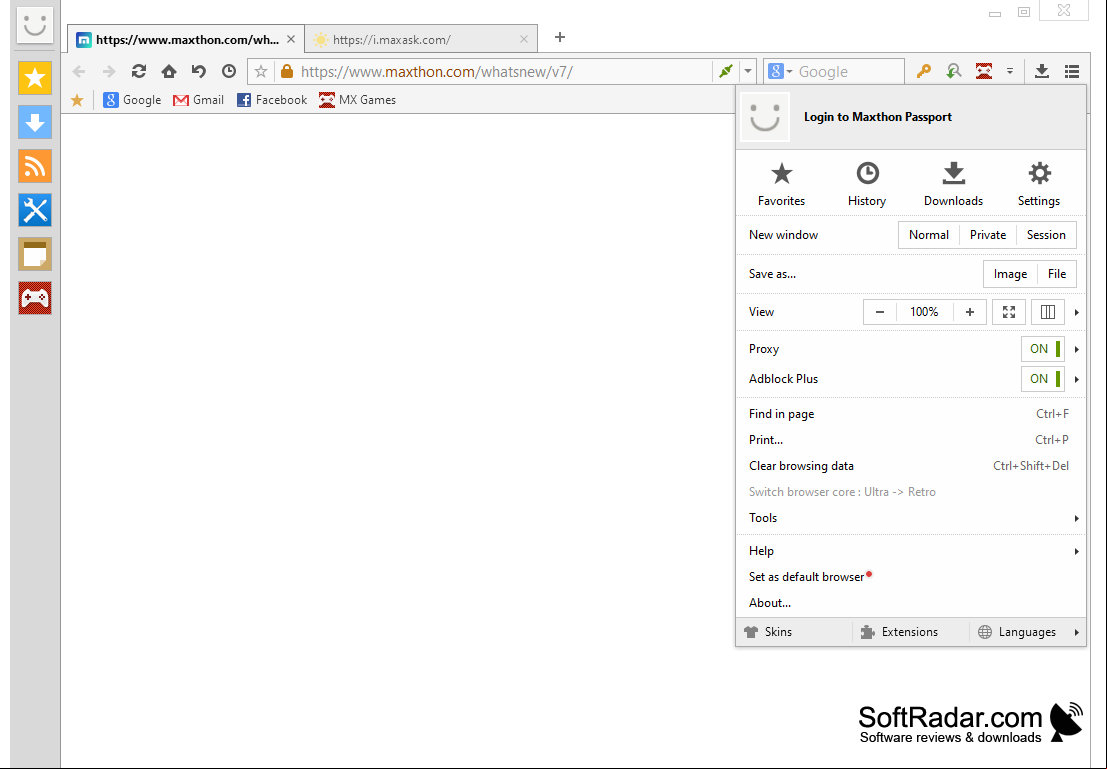
Task: Go back to the previous page
Action: 79,71
